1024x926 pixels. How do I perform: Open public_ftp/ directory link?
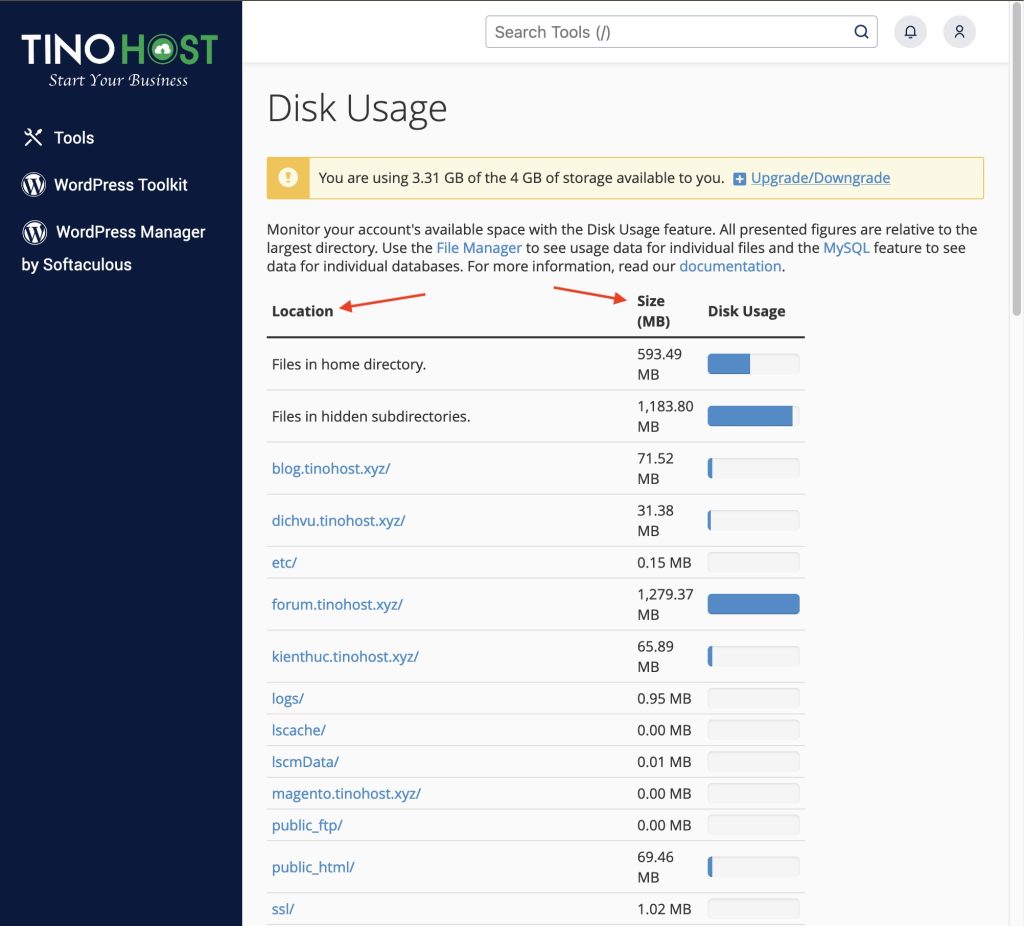click(x=307, y=825)
